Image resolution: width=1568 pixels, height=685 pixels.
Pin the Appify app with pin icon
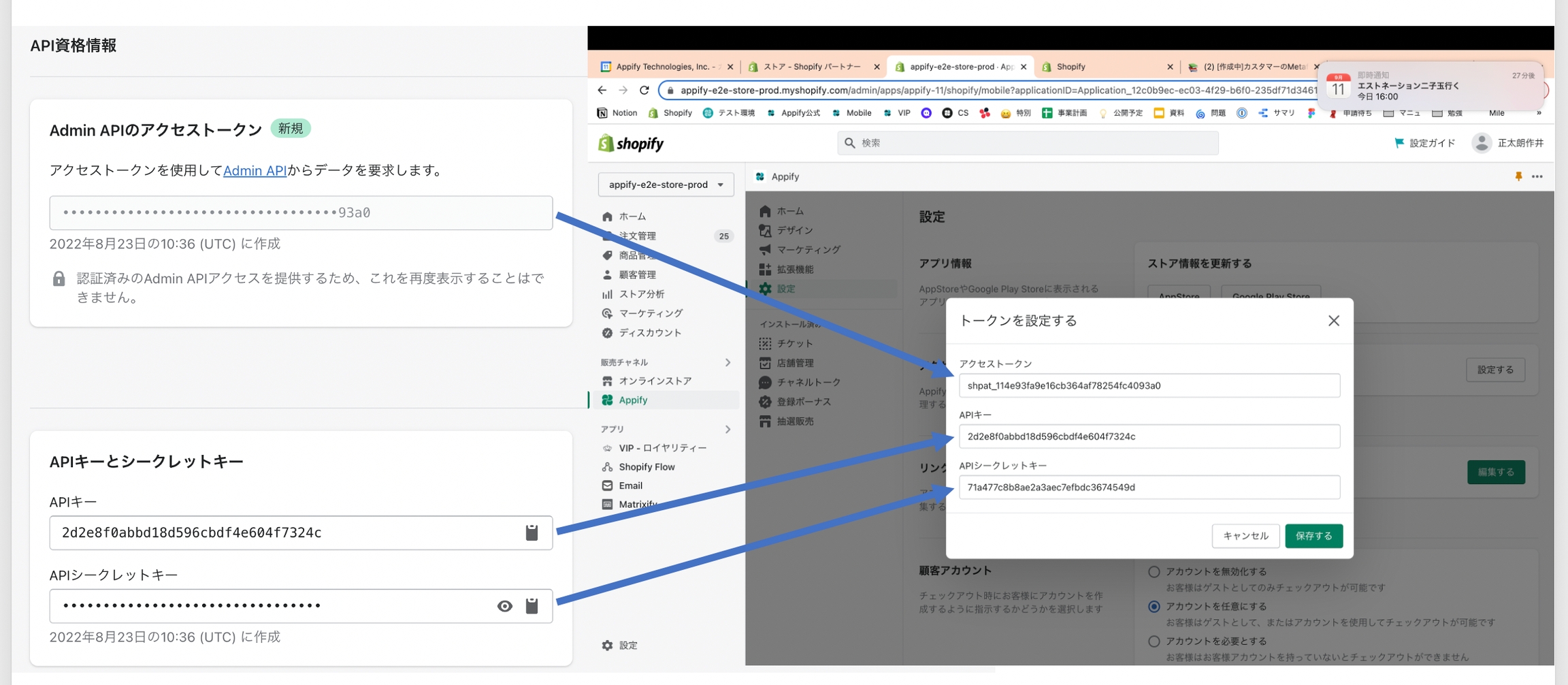[x=1518, y=176]
